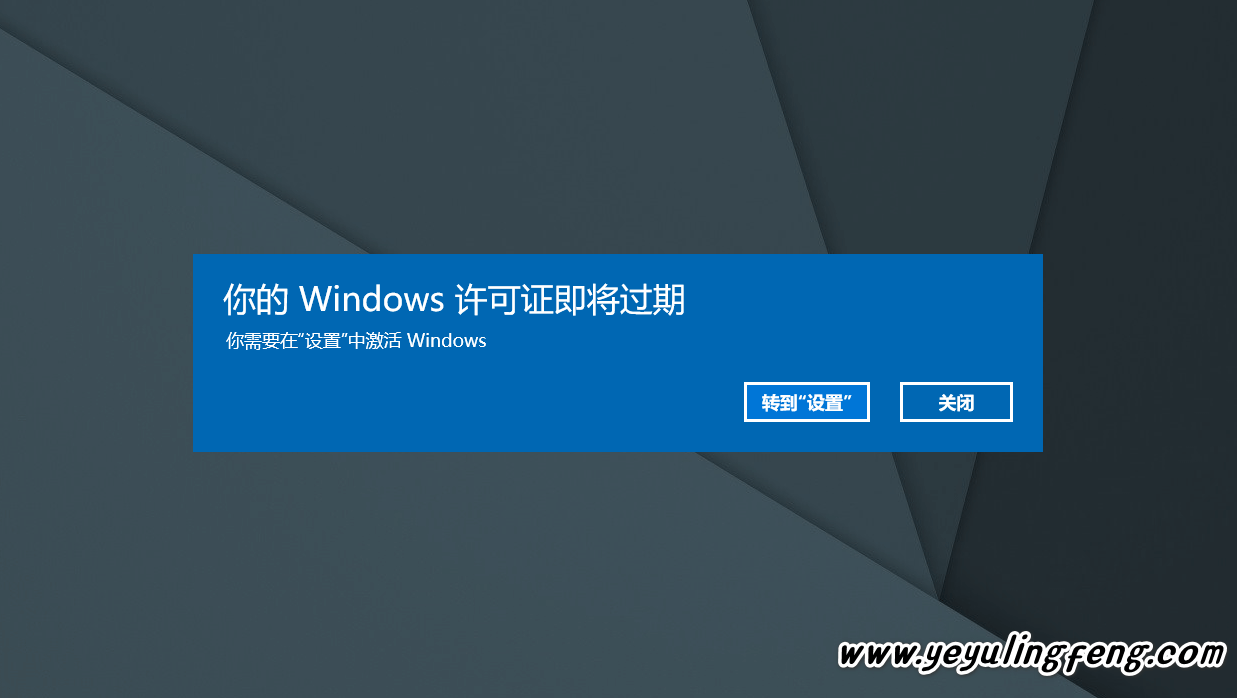Dismiss the dialog with the 关闭 button
This screenshot has height=698, width=1237.
956,402
